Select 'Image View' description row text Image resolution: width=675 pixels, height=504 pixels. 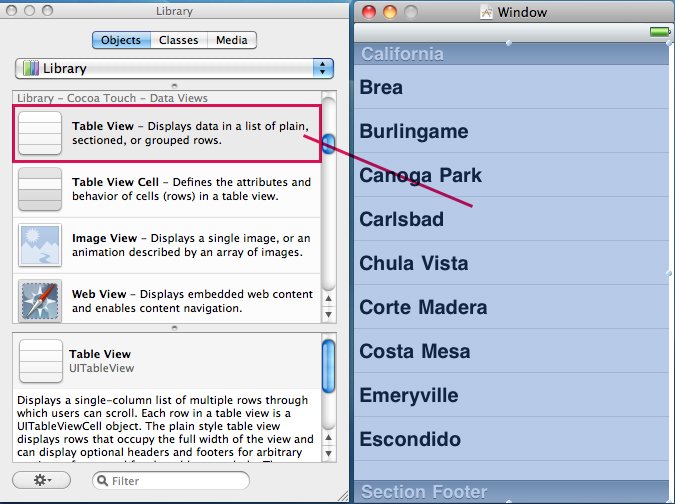click(191, 245)
